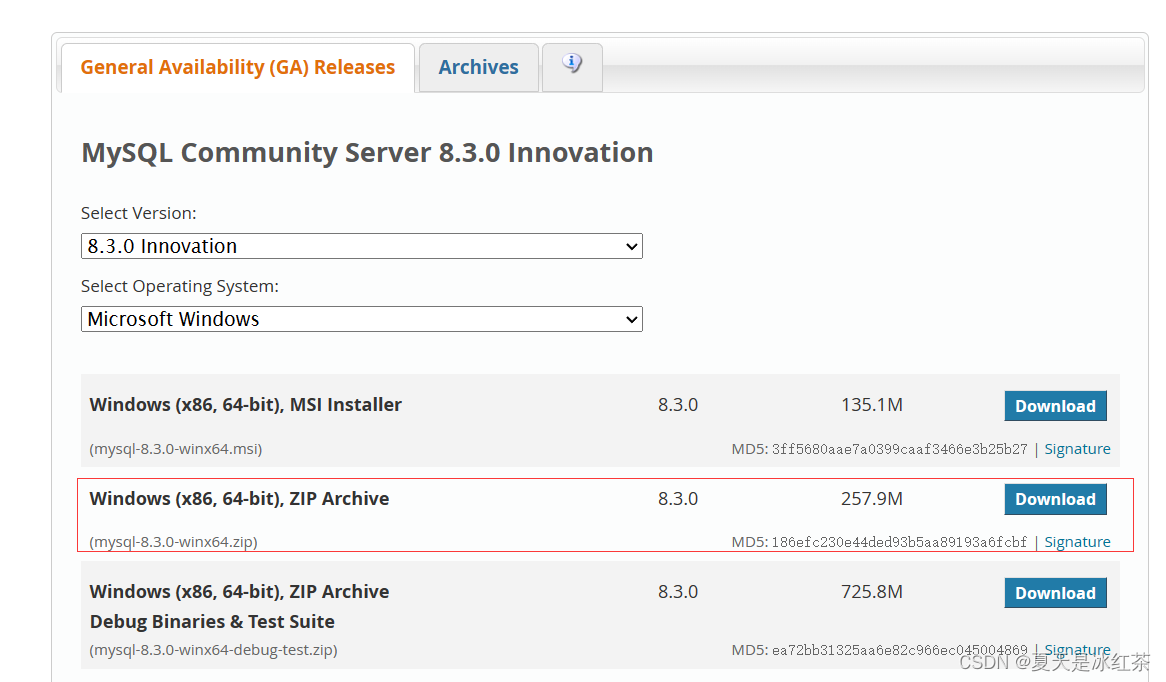Select the MySQL Community Server 8.3.0 Innovation heading

[367, 152]
